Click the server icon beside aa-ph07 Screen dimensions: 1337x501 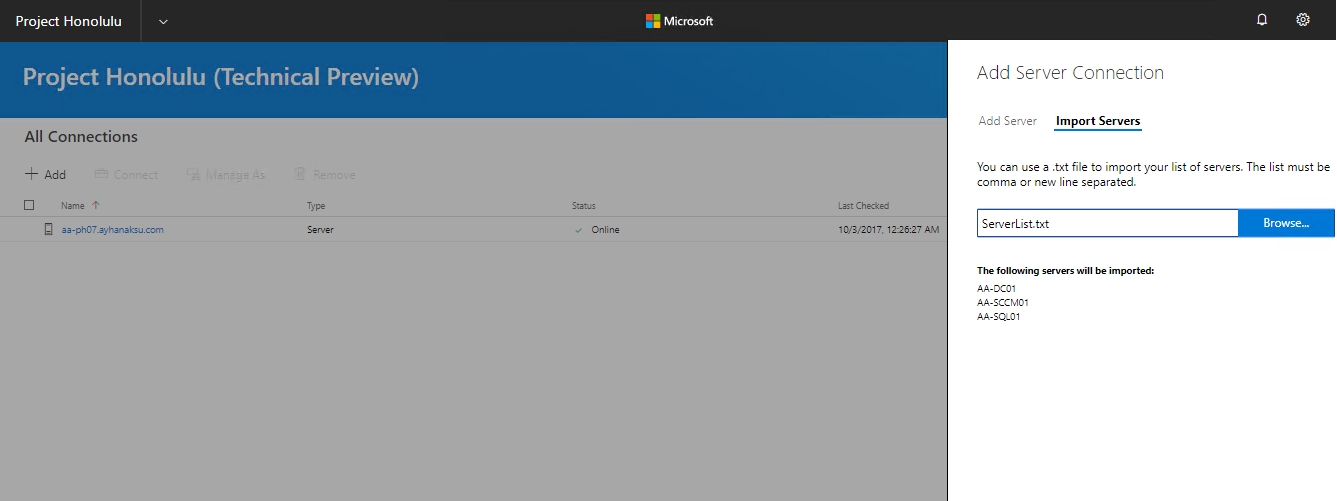[x=48, y=229]
